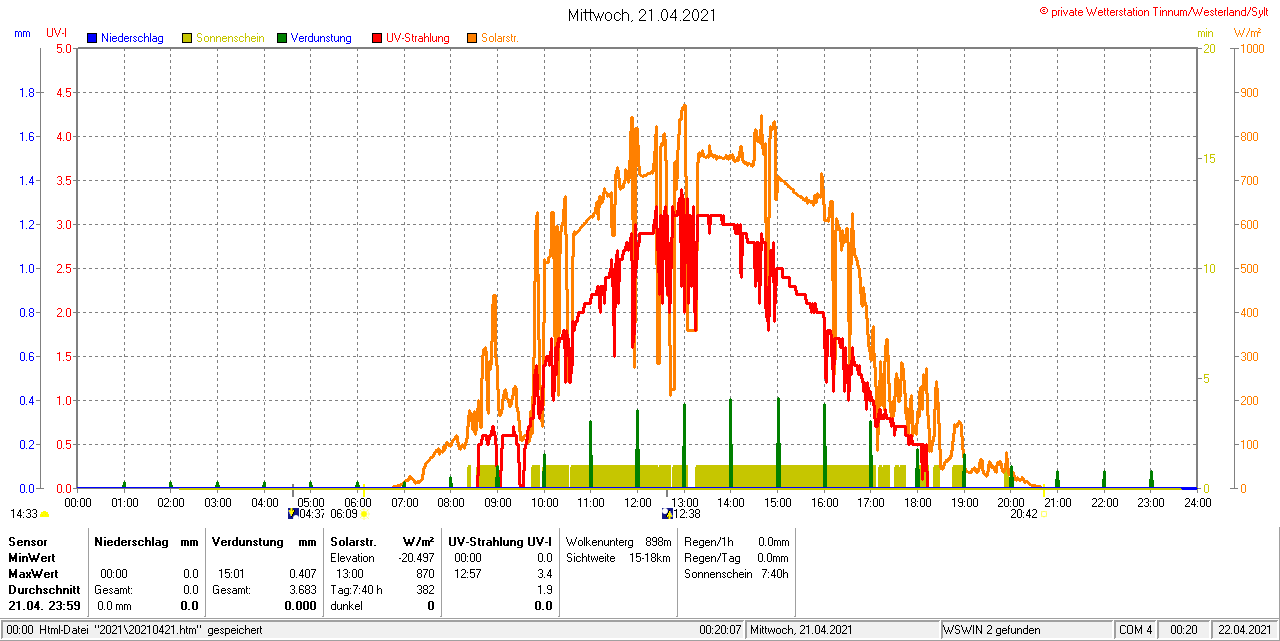Click the yellow 'min' axis unit label
The width and height of the screenshot is (1280, 641).
(x=1205, y=33)
